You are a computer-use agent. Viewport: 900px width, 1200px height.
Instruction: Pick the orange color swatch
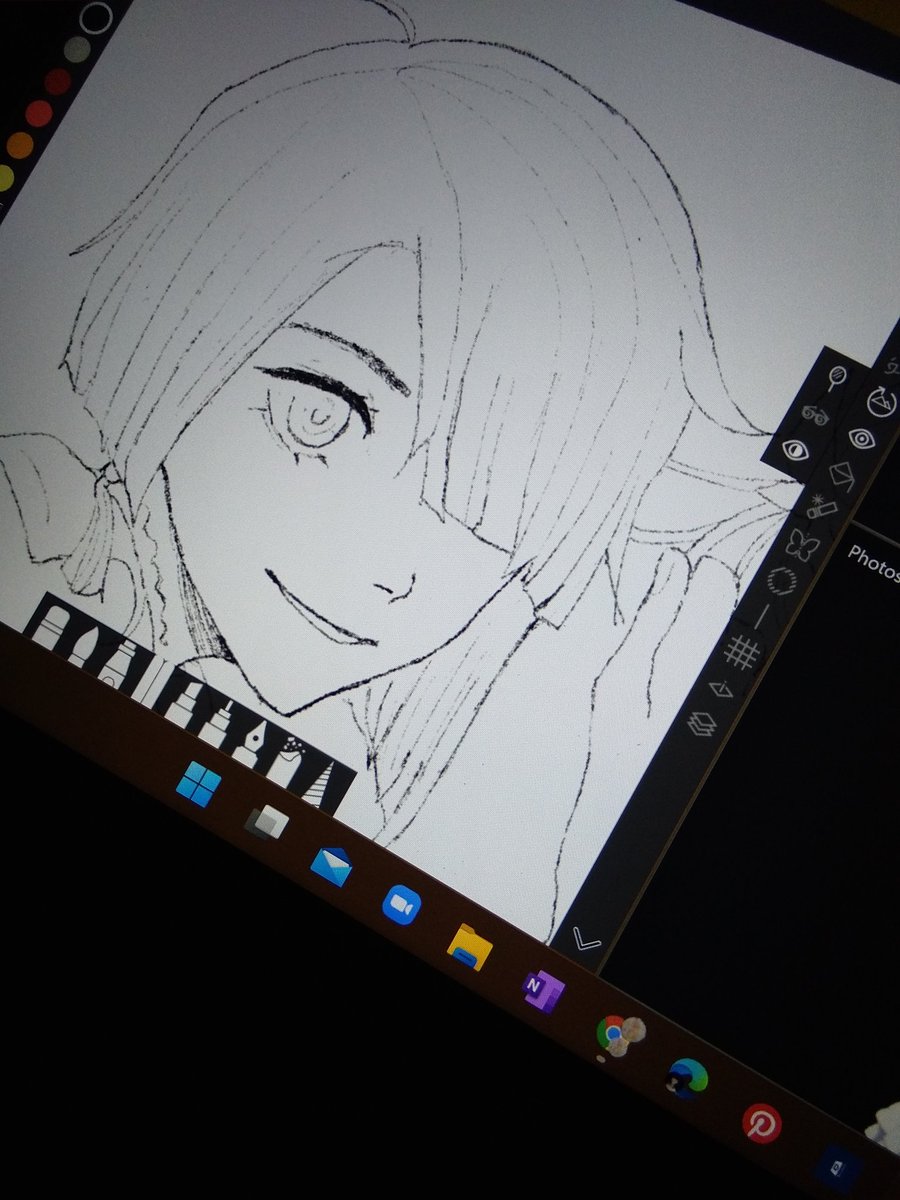point(19,146)
